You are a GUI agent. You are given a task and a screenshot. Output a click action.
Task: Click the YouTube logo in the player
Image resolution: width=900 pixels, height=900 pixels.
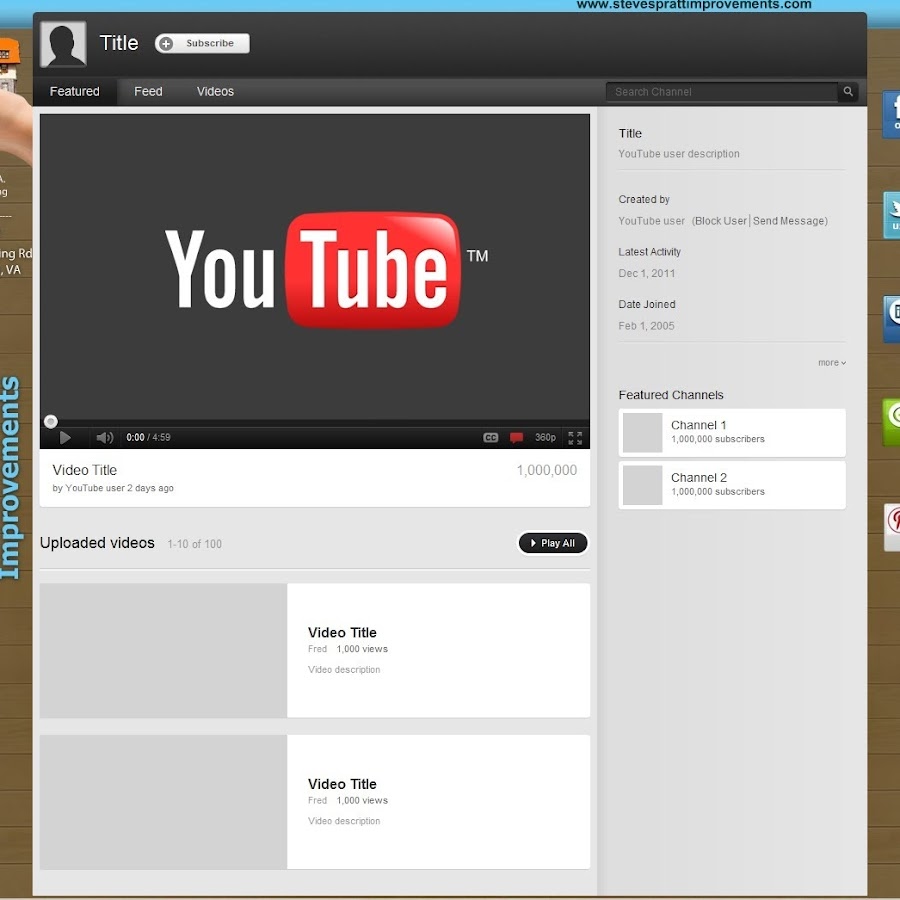pyautogui.click(x=326, y=270)
